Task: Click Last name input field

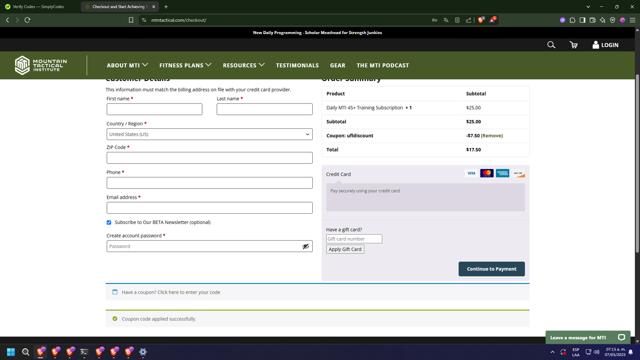Action: click(264, 109)
